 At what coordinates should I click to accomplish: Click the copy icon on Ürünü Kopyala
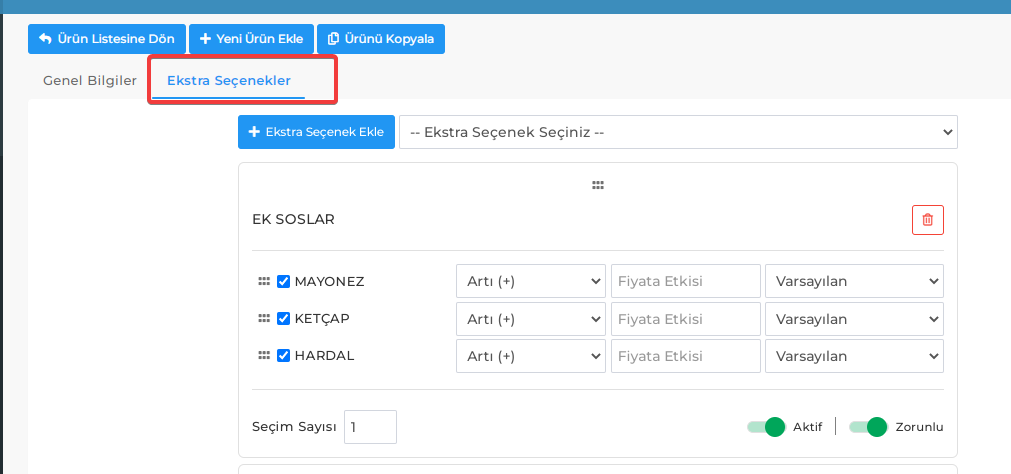click(x=333, y=39)
